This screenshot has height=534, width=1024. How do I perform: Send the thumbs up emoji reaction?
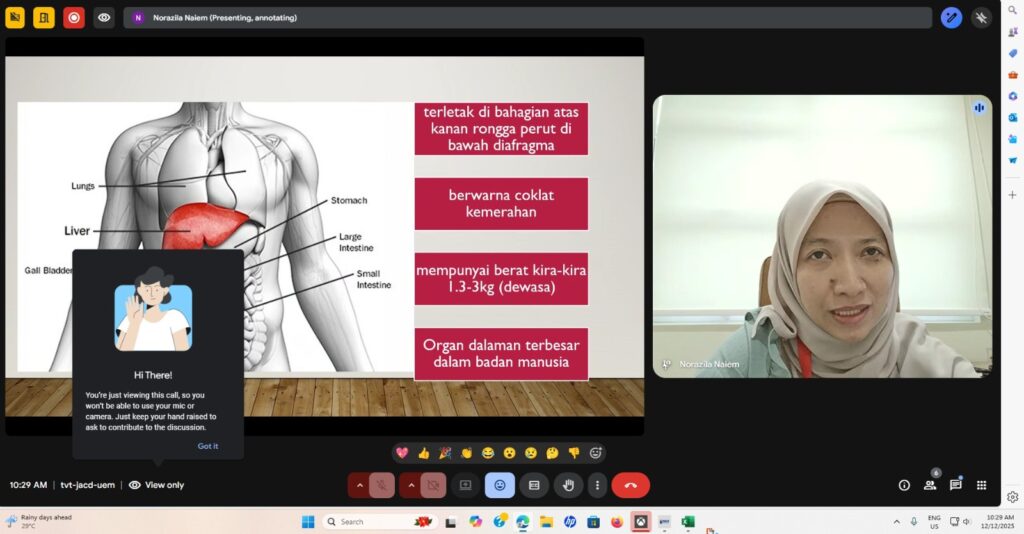click(423, 453)
